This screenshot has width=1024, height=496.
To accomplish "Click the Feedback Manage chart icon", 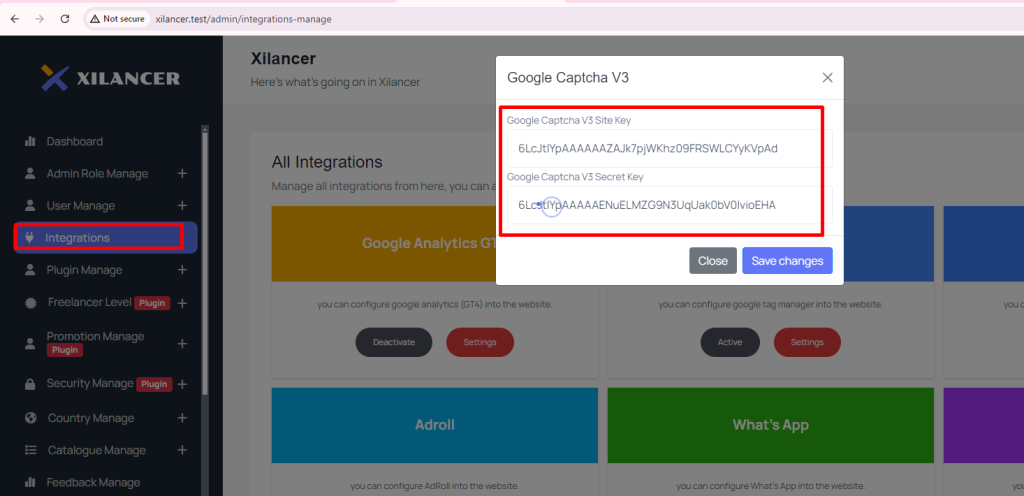I will (x=29, y=482).
